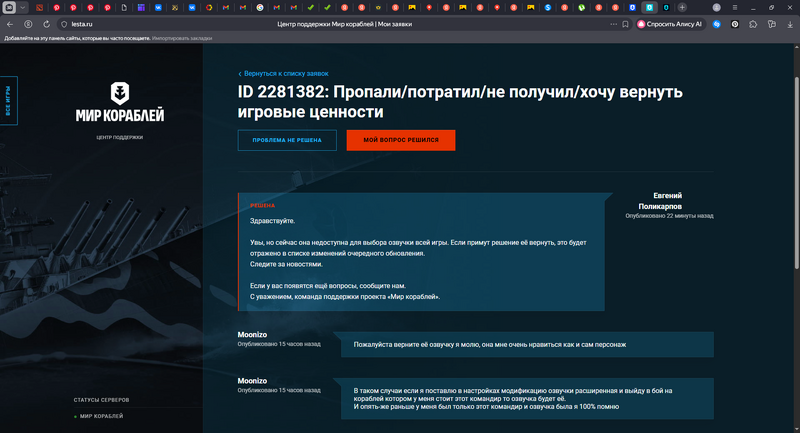
Task: Click Проблема не решена button
Action: [x=287, y=140]
